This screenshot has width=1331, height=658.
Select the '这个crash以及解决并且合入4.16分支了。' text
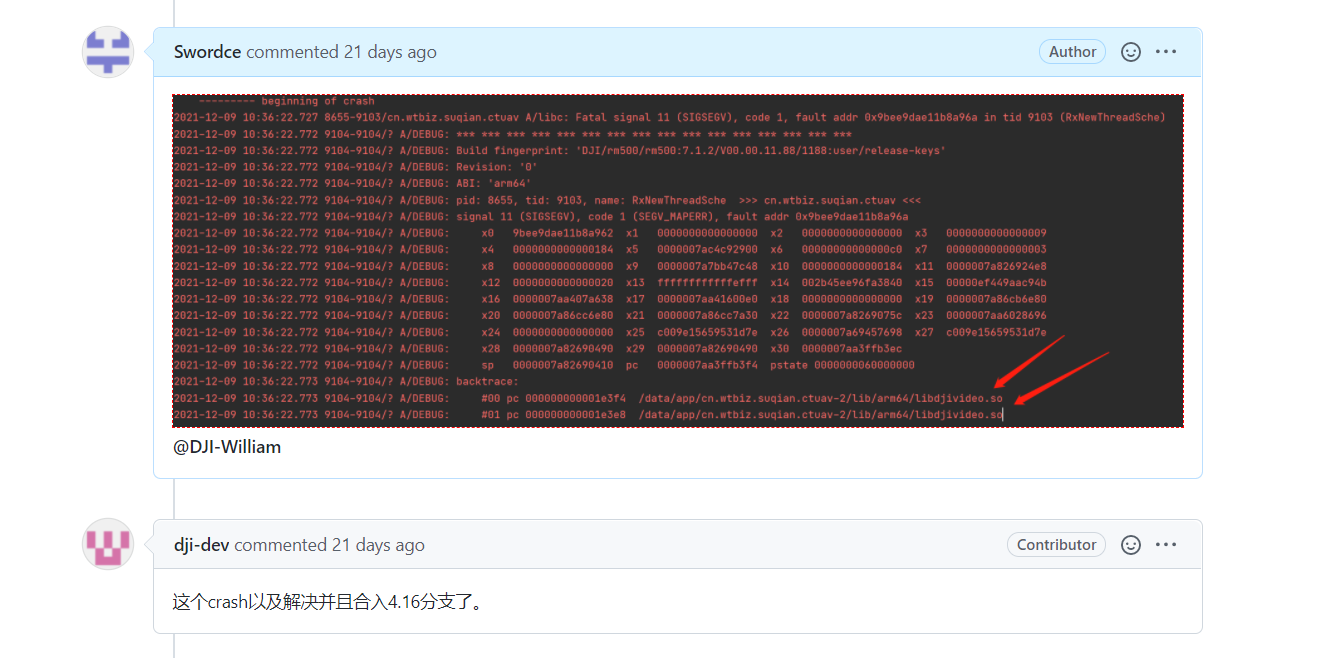click(x=329, y=602)
